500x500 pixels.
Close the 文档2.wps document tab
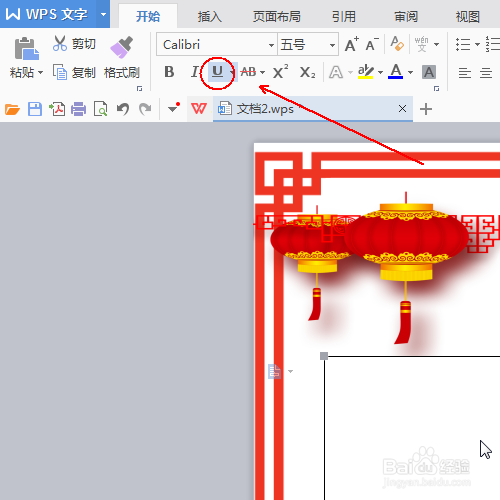402,108
